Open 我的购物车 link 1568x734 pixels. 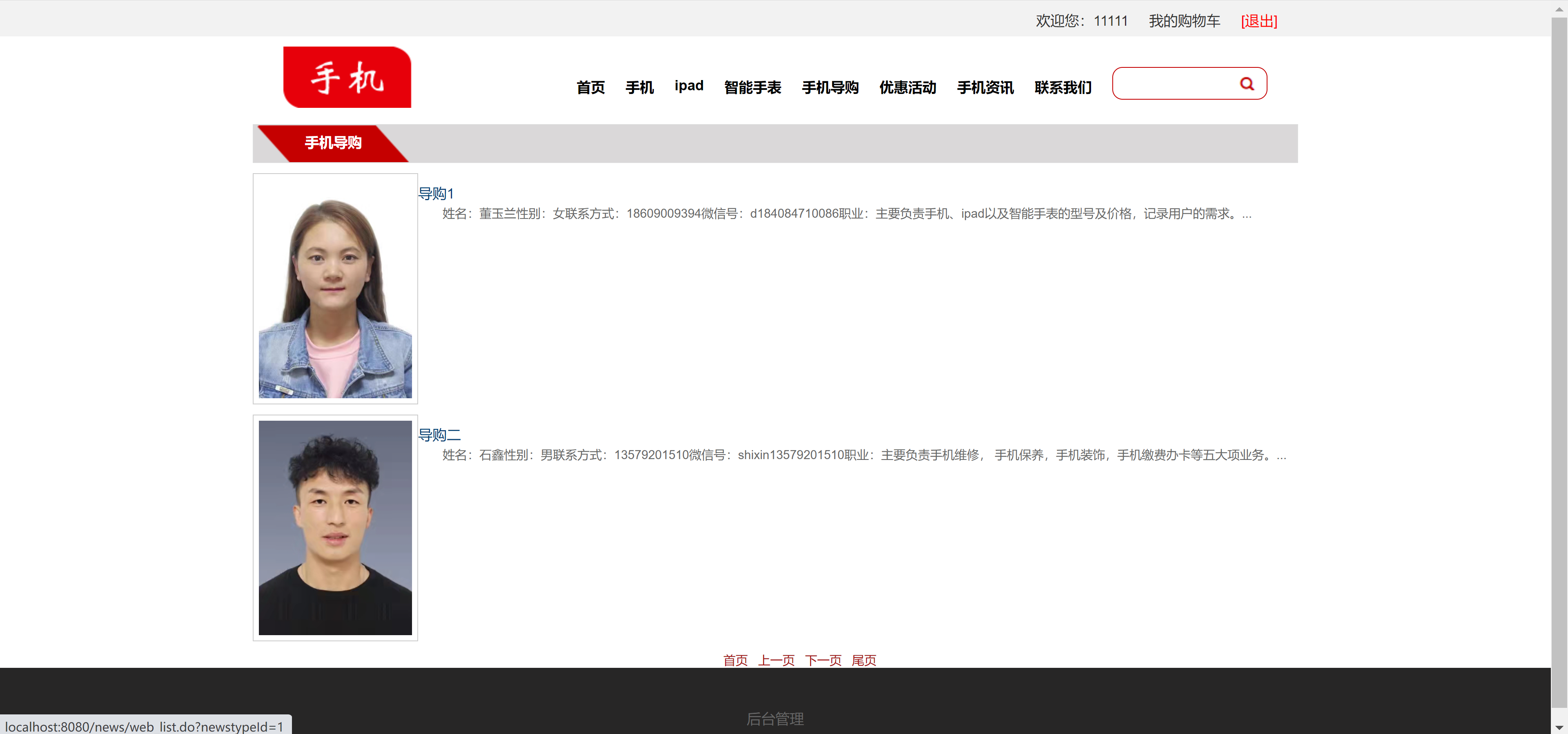tap(1184, 21)
